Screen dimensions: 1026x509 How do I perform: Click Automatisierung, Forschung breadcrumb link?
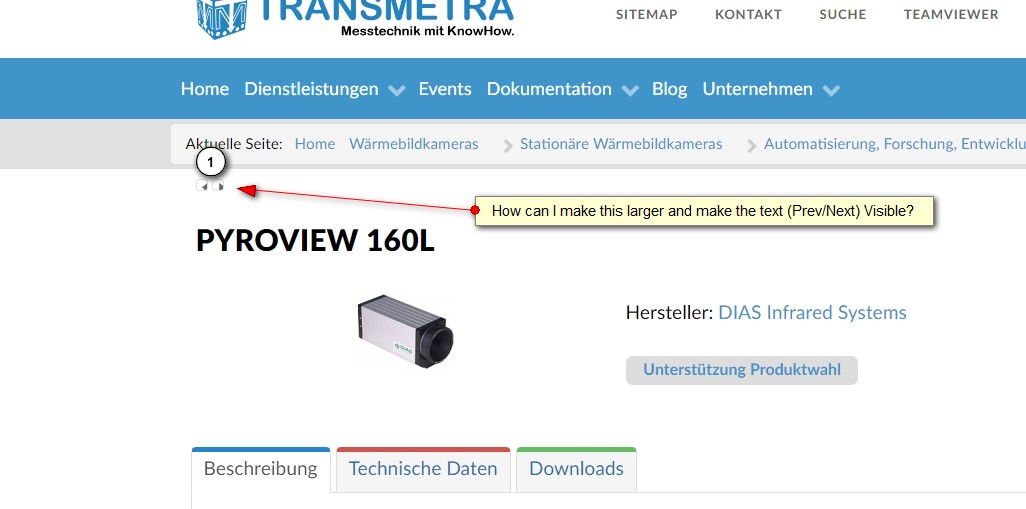[894, 144]
